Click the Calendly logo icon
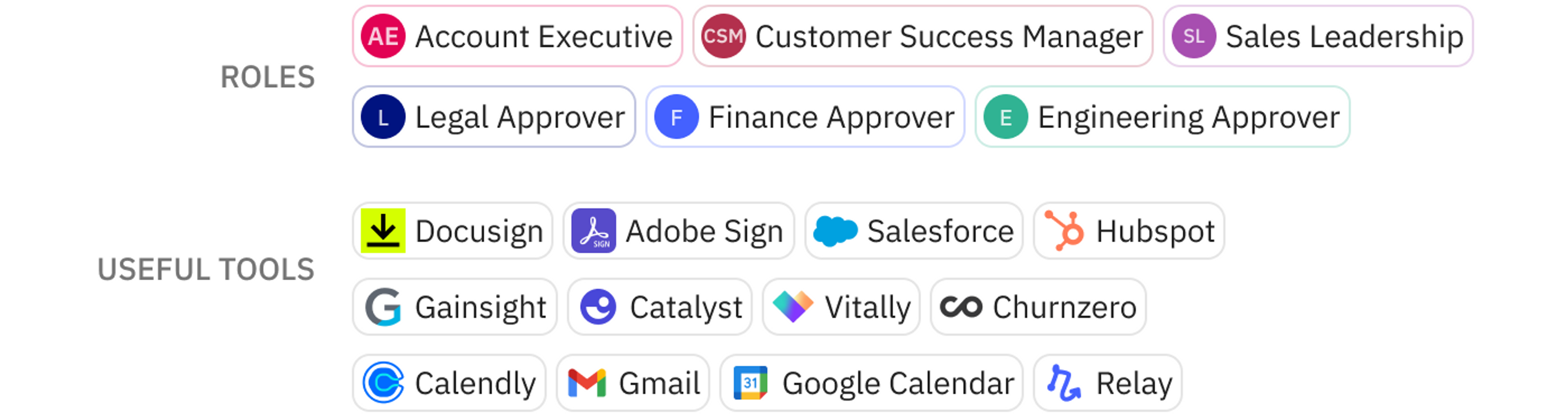 pyautogui.click(x=383, y=383)
